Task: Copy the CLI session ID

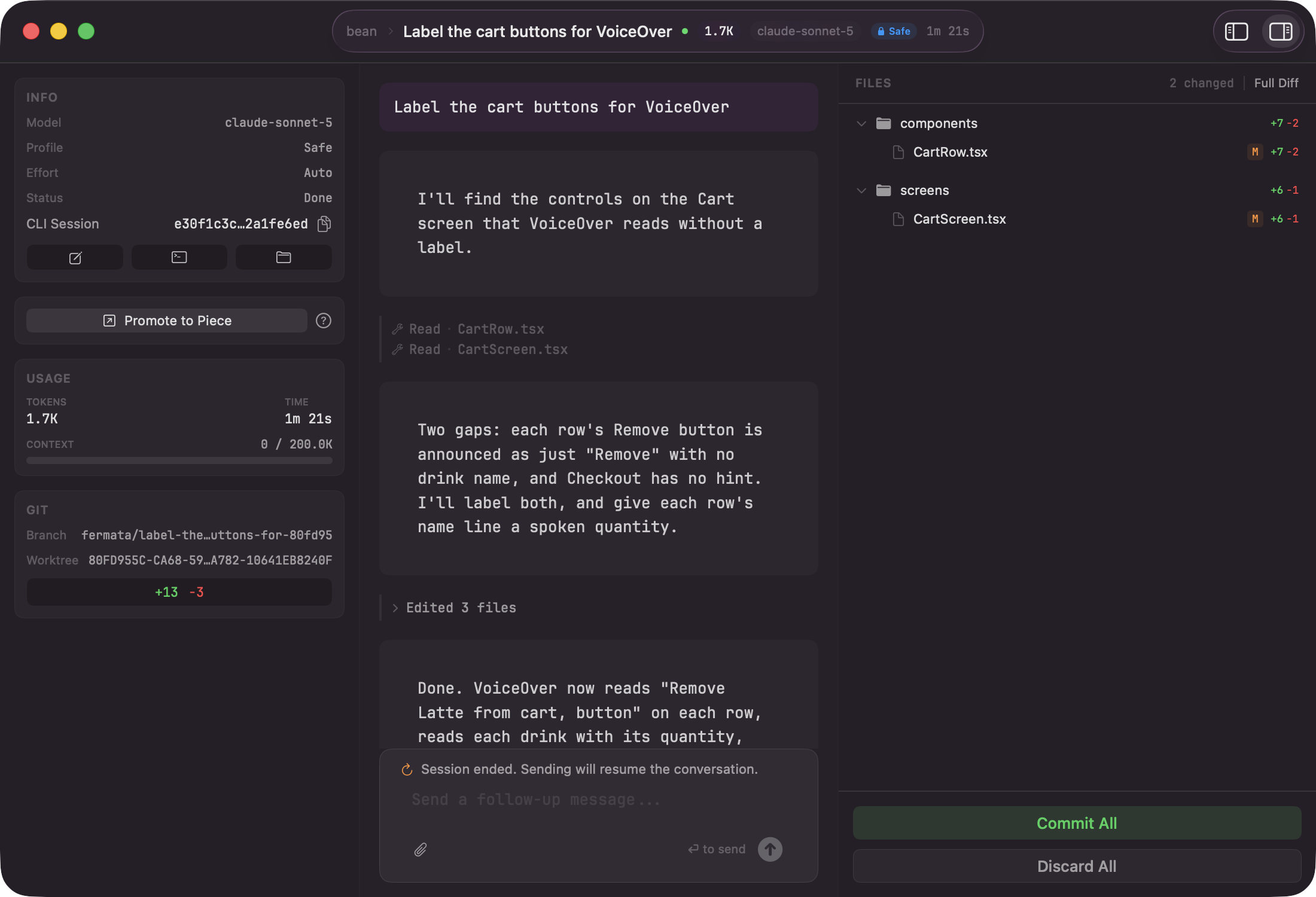Action: (324, 224)
